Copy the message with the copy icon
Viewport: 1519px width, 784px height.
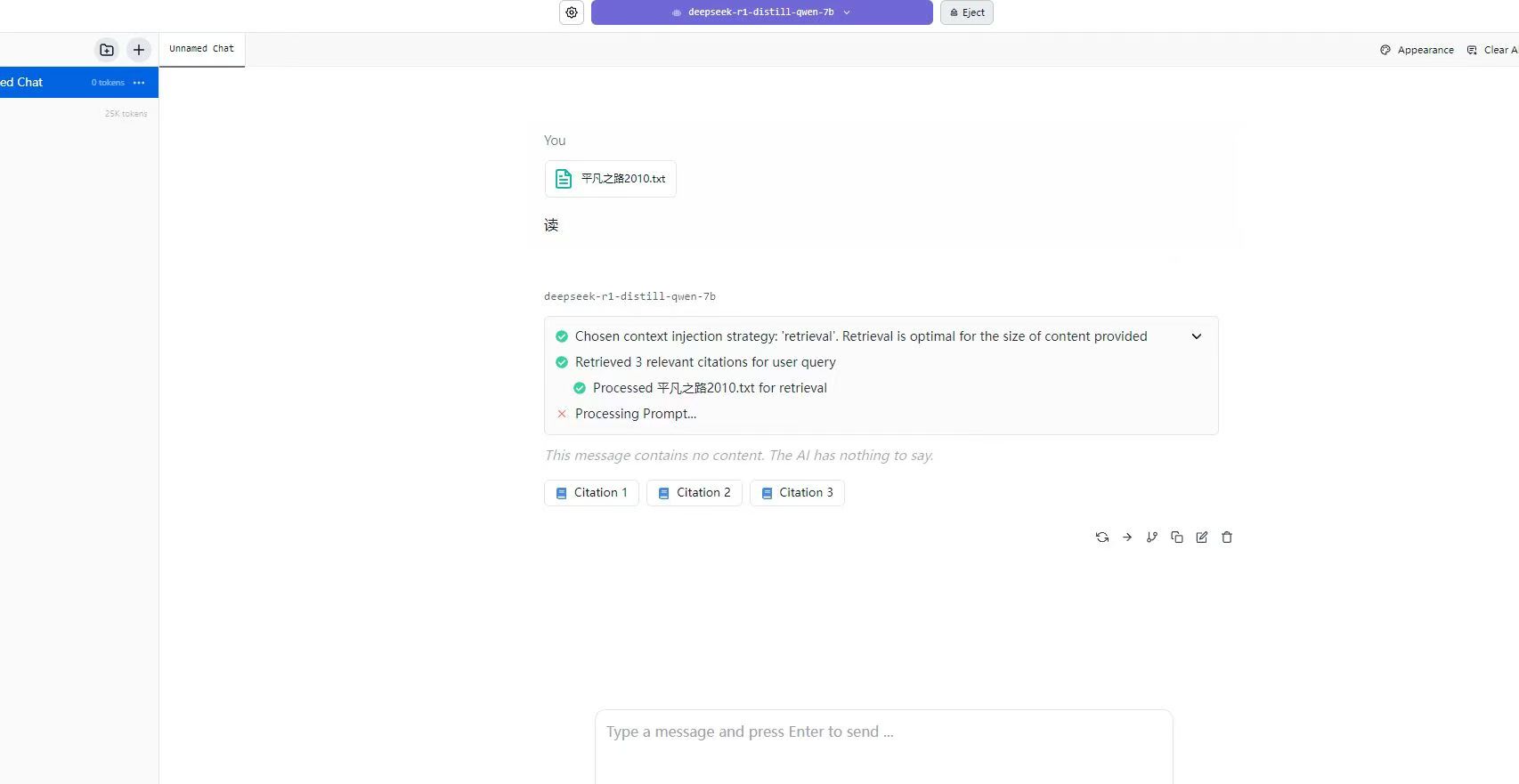pyautogui.click(x=1177, y=537)
